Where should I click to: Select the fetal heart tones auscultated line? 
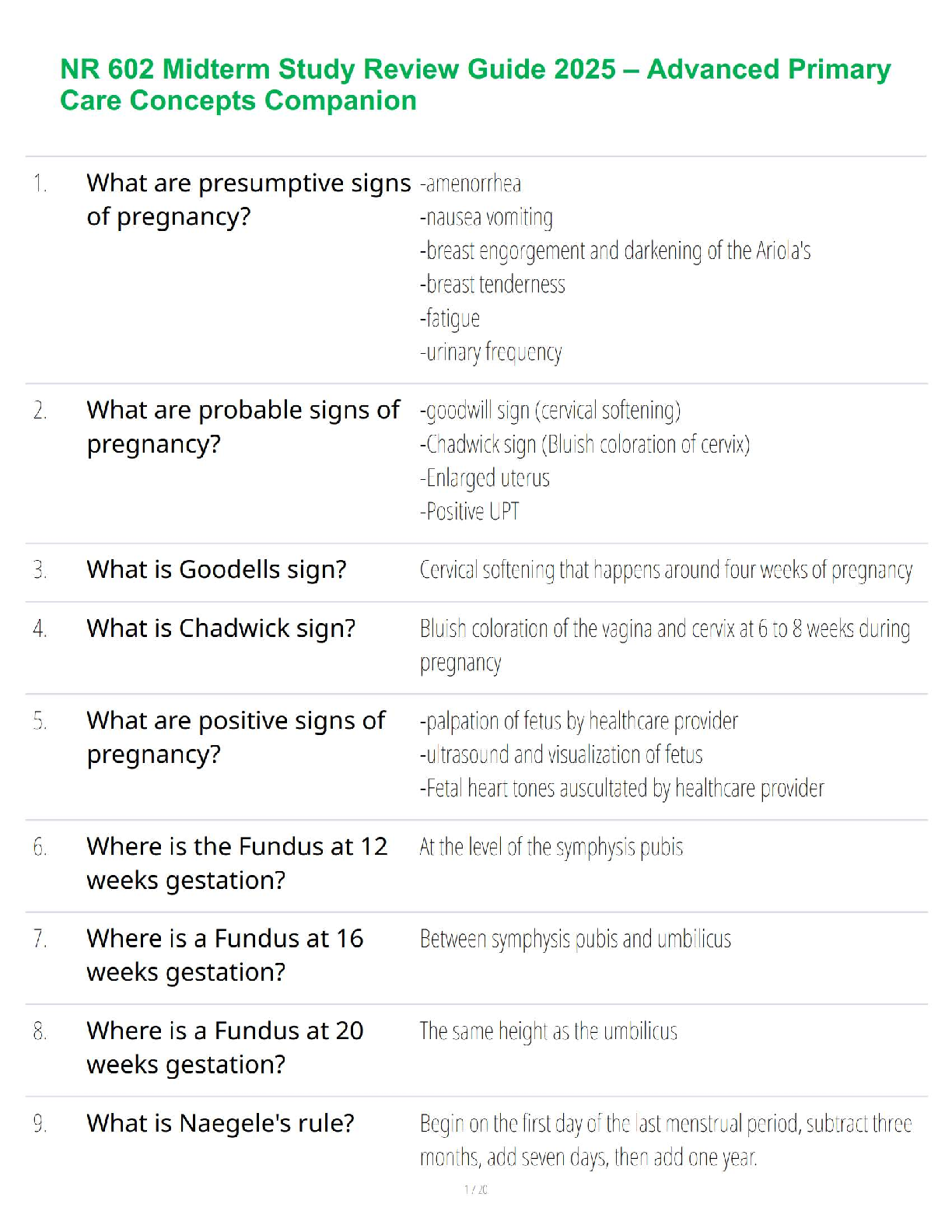point(621,789)
